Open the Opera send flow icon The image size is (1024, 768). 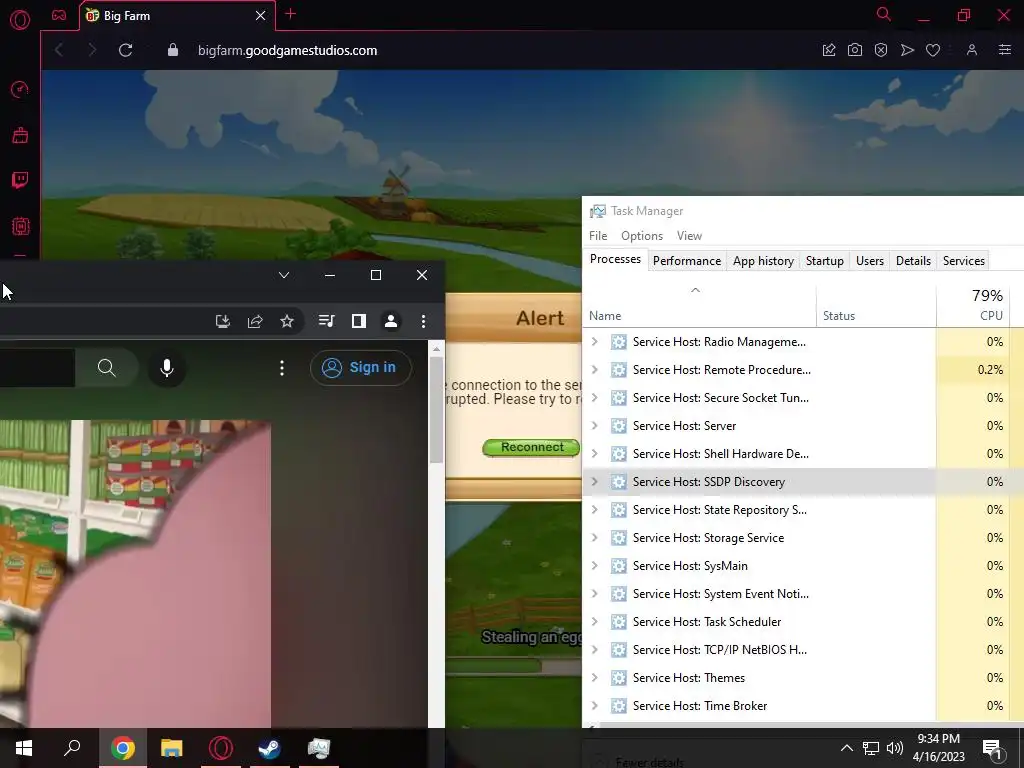coord(907,50)
